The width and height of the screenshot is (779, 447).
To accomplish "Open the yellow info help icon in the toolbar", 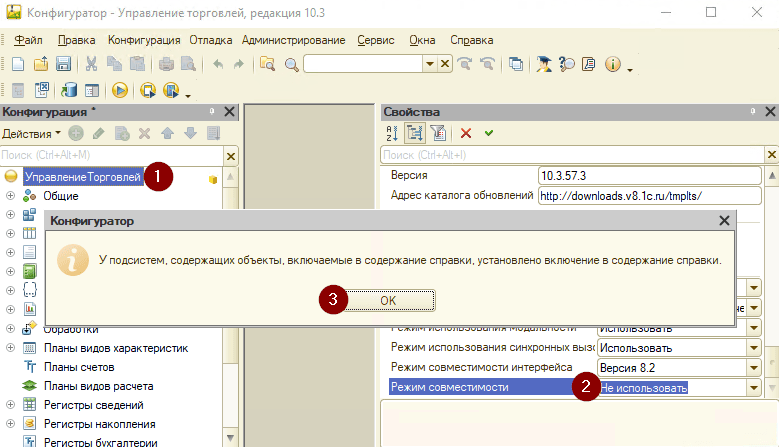I will [x=613, y=64].
